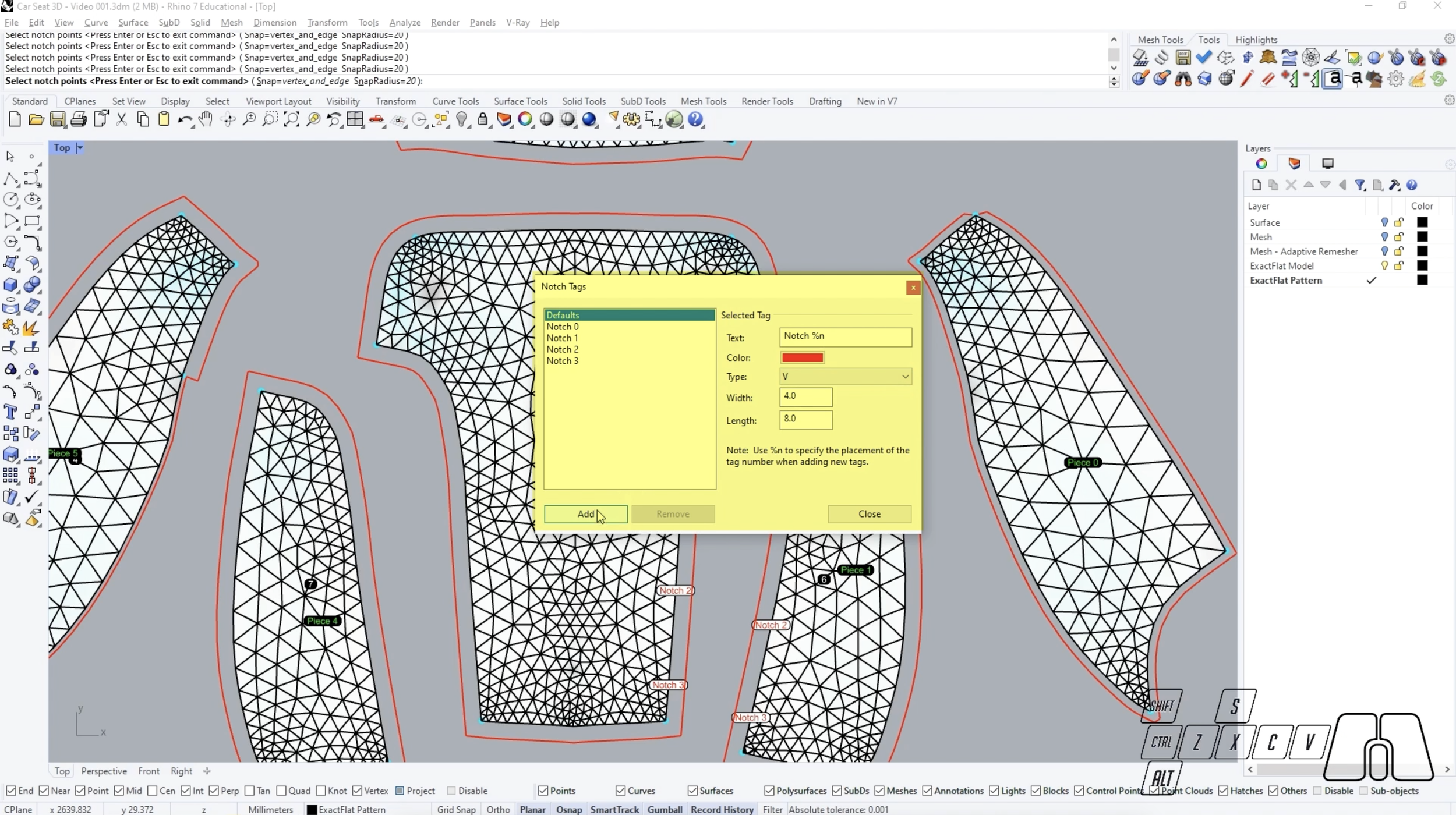The image size is (1456, 815).
Task: Select the Pan hand tool
Action: point(206,120)
